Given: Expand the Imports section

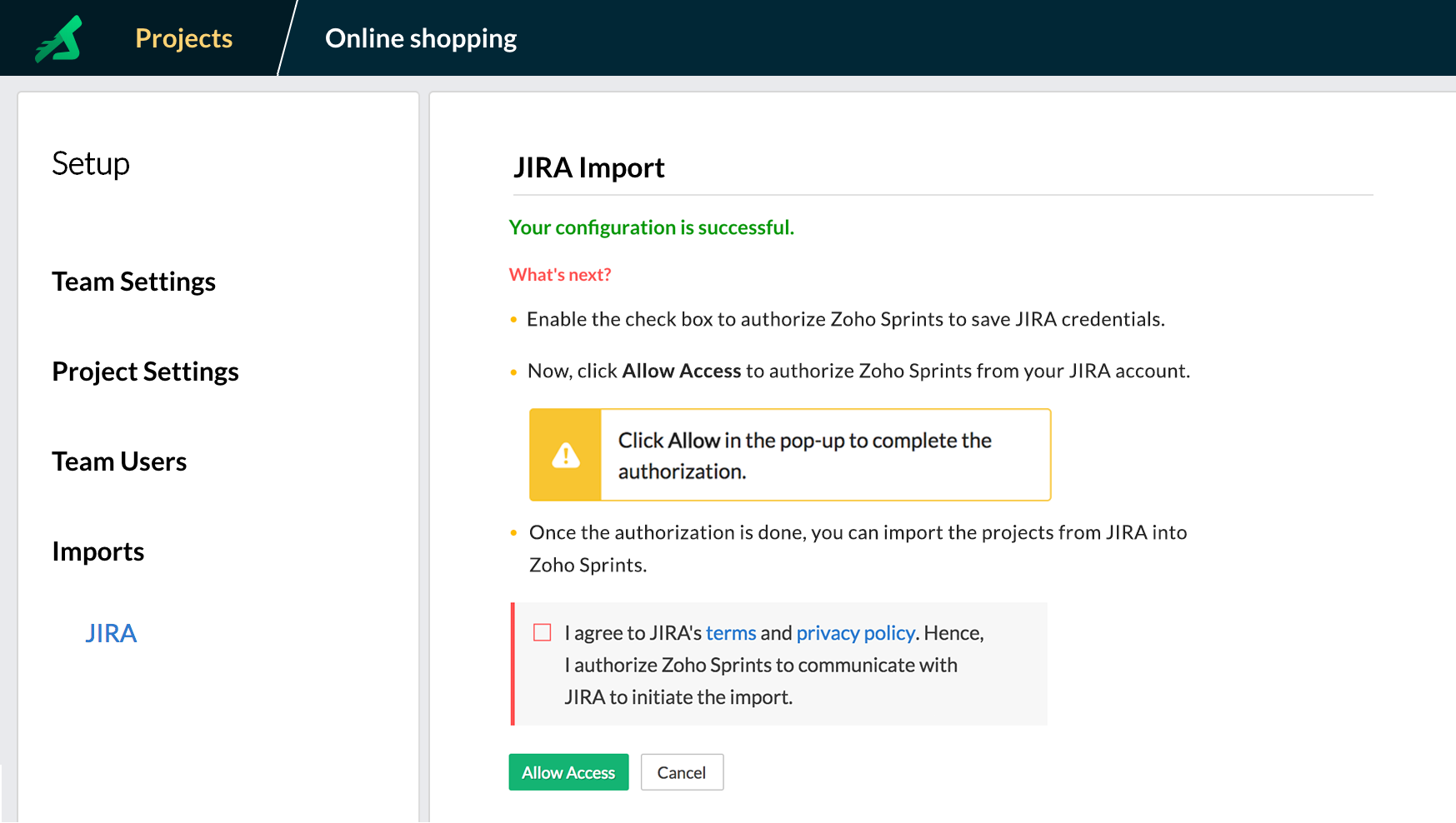Looking at the screenshot, I should [x=98, y=551].
